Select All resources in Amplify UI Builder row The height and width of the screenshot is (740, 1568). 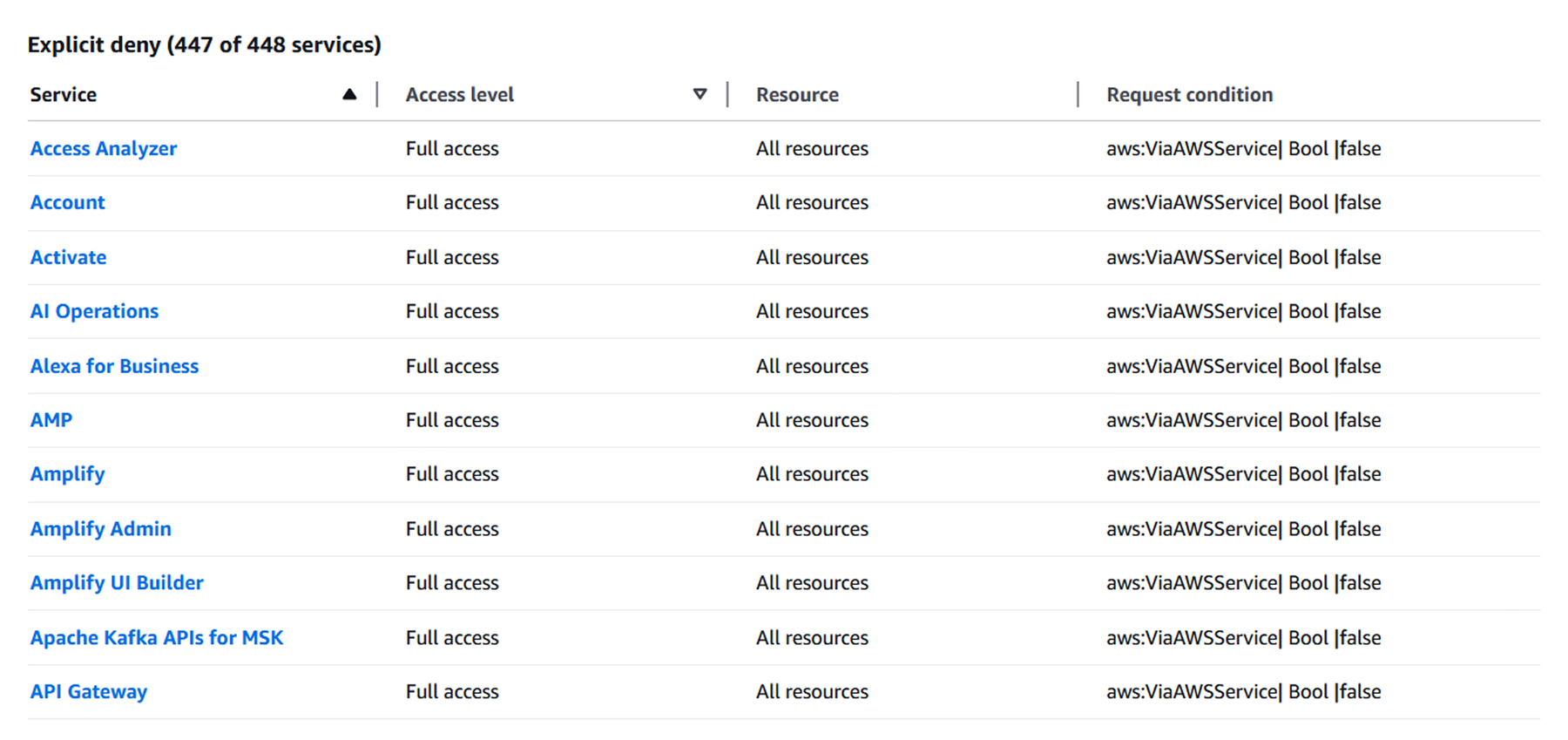pyautogui.click(x=812, y=583)
